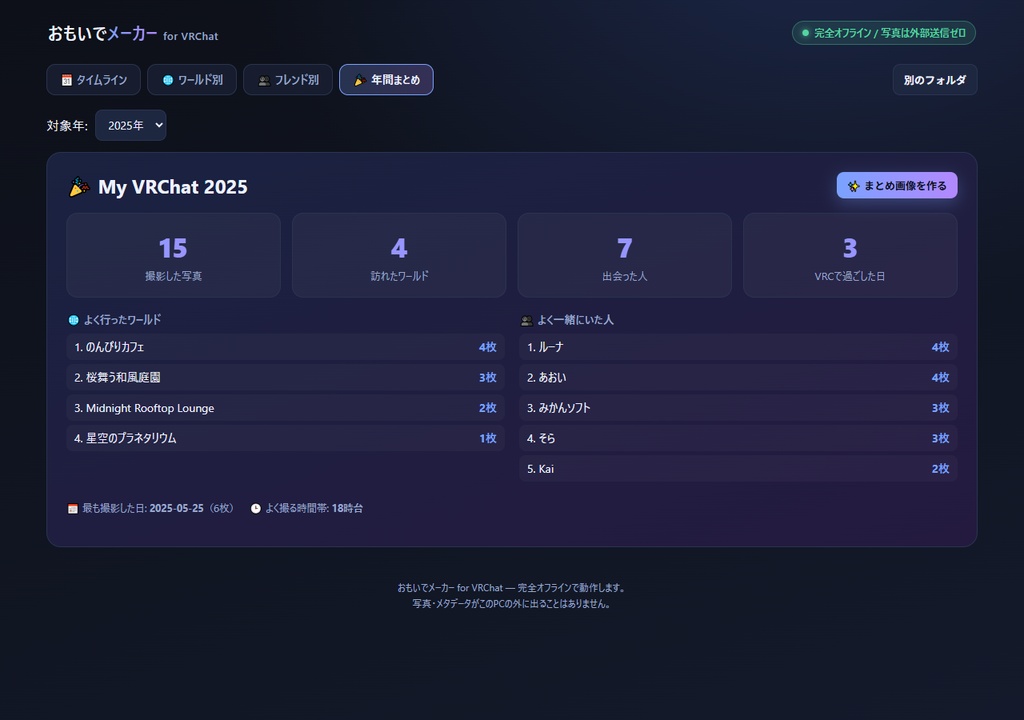Click the 年間まとめ tab
This screenshot has width=1024, height=720.
coord(386,80)
